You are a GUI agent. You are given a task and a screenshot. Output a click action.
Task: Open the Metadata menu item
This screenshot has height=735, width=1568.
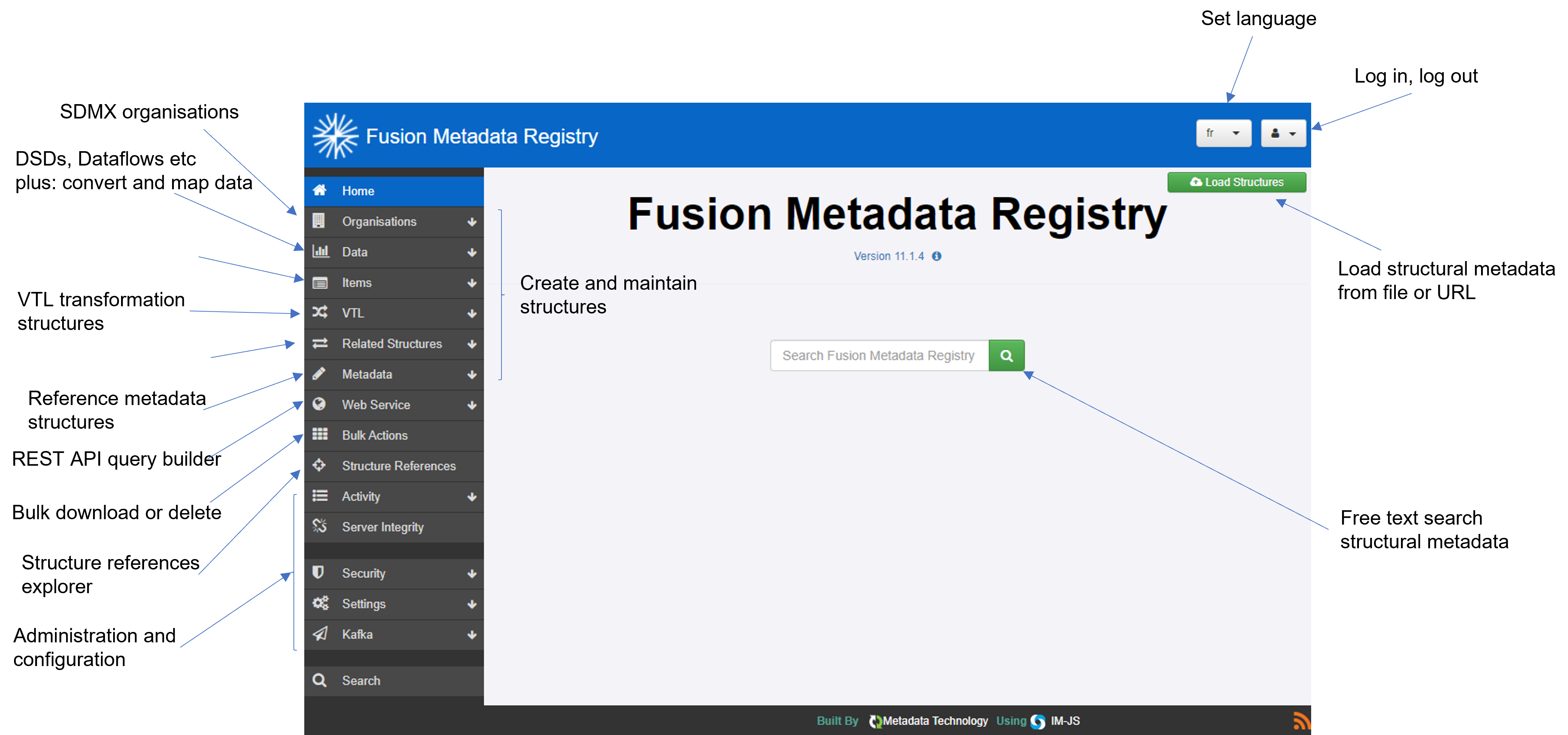367,374
